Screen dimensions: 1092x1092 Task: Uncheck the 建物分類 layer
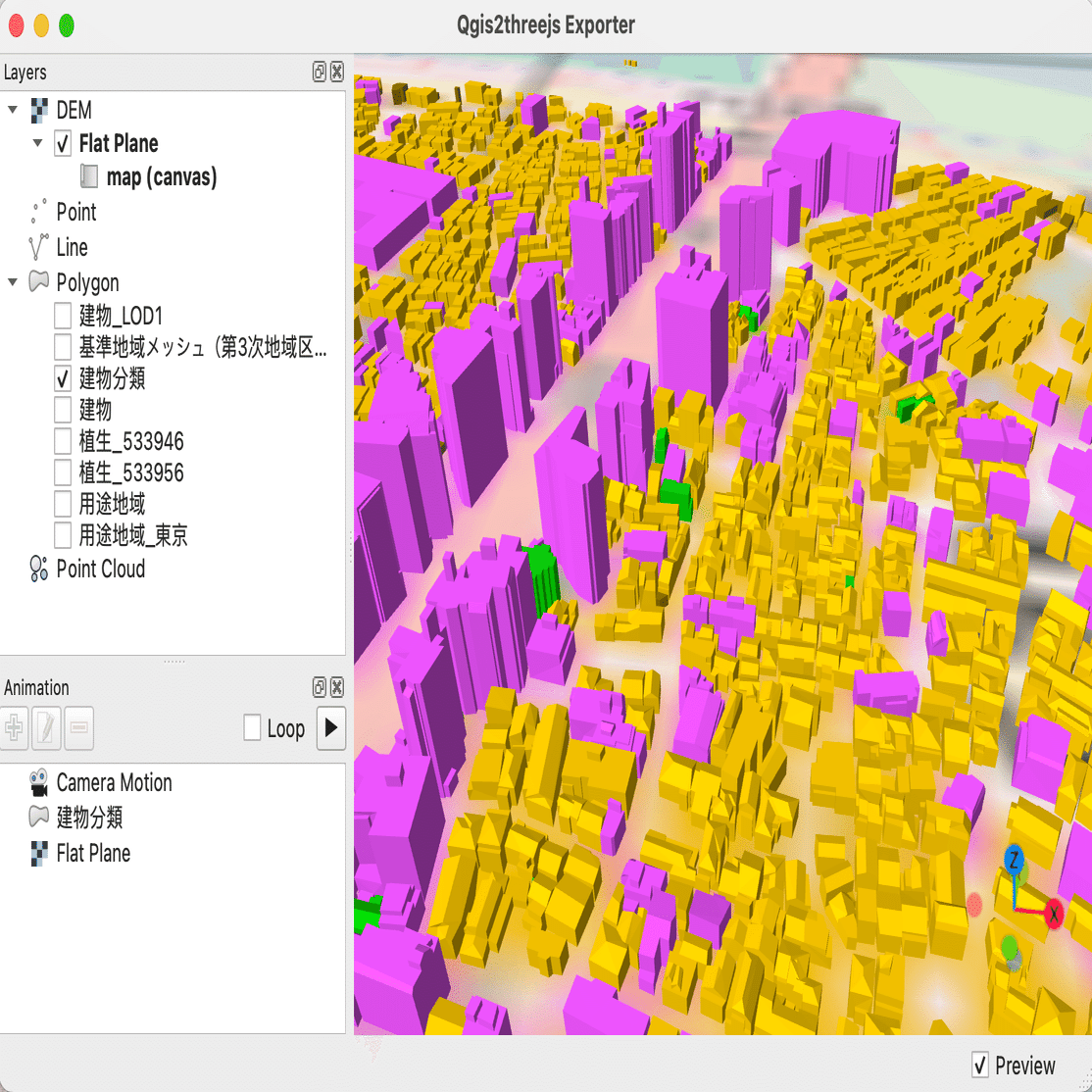[63, 378]
